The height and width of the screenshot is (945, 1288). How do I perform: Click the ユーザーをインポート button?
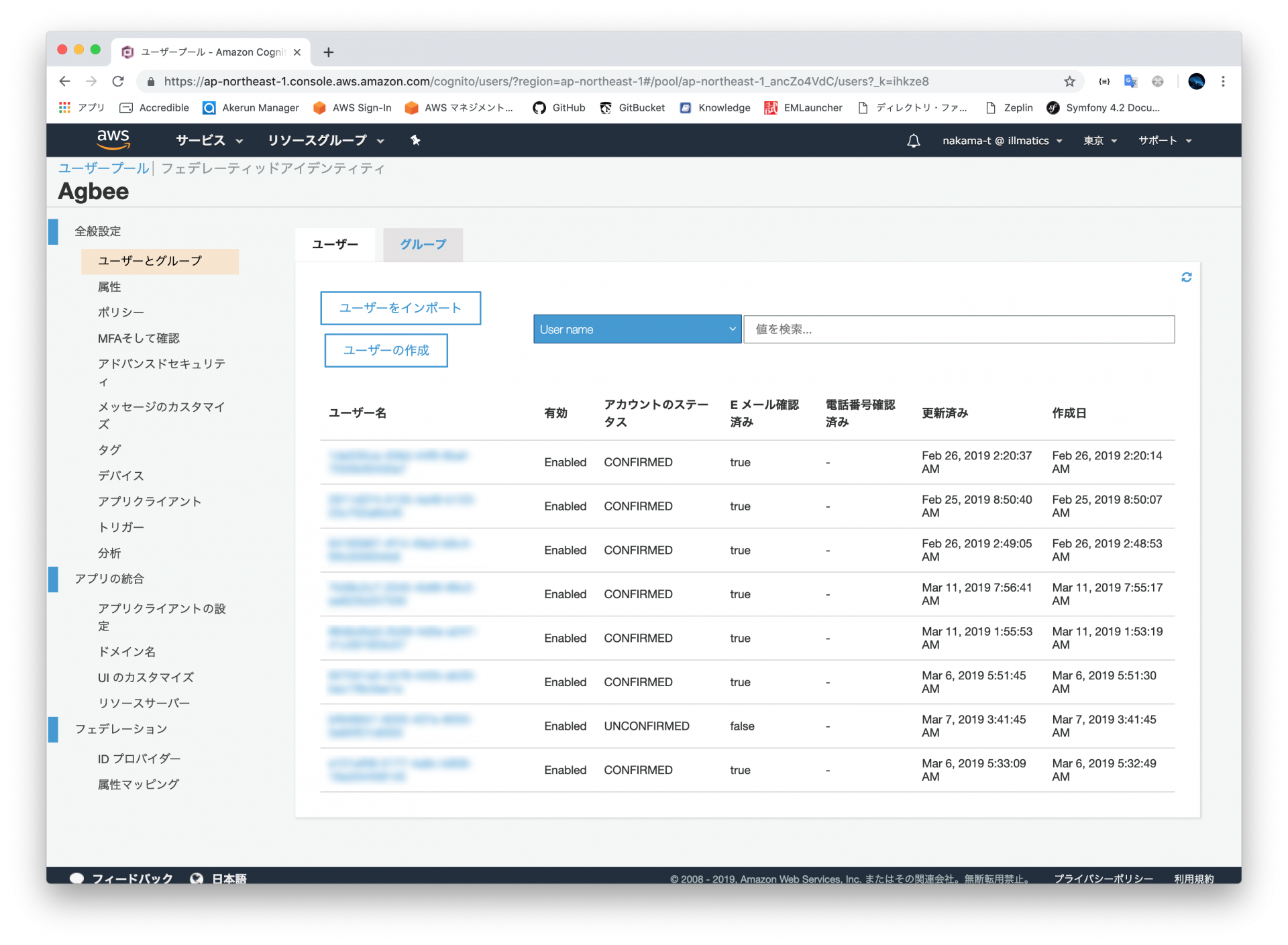[400, 308]
